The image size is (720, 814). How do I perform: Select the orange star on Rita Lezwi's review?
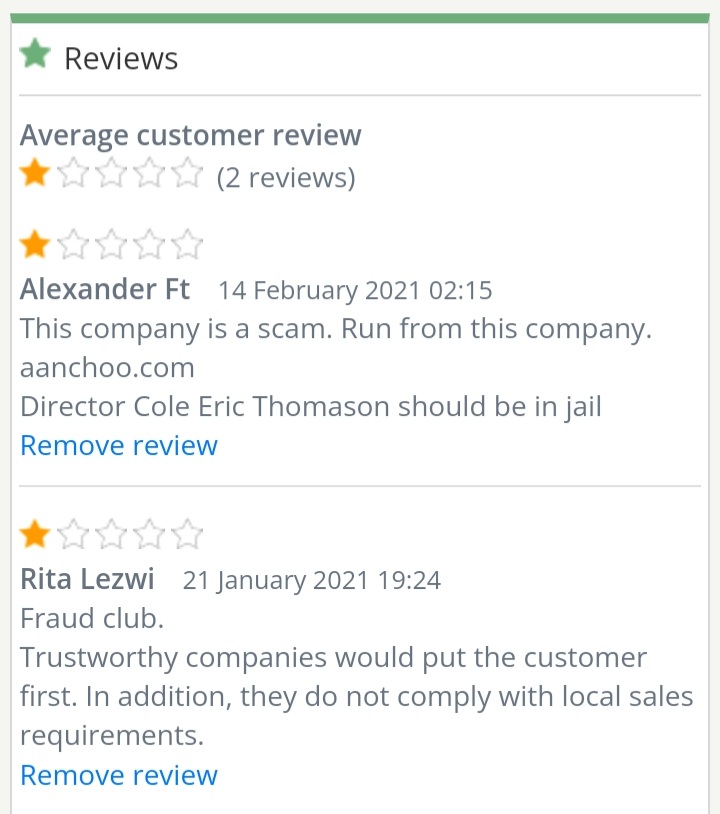pos(33,533)
